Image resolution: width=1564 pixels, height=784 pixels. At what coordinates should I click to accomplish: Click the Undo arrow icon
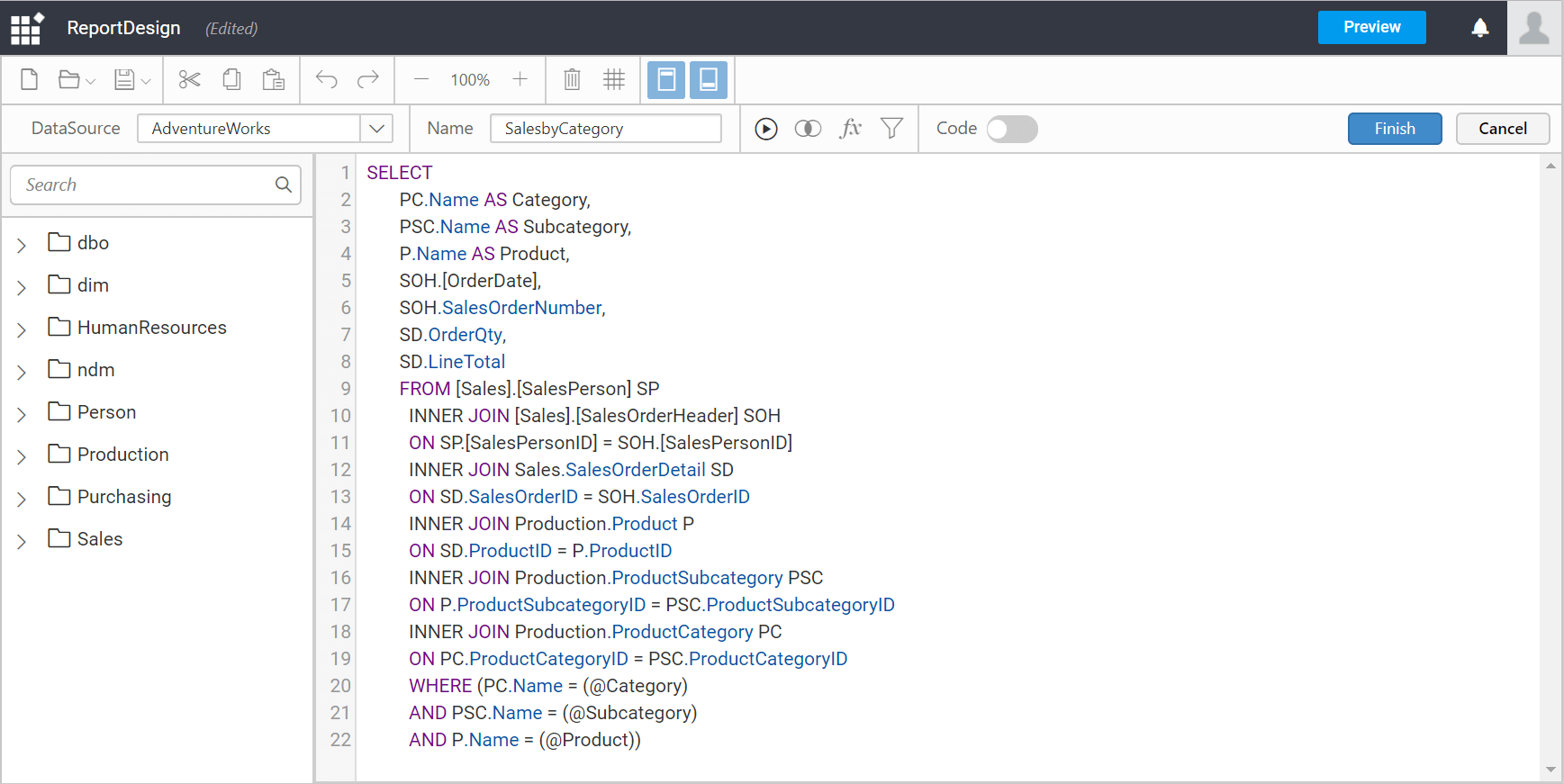pyautogui.click(x=326, y=80)
